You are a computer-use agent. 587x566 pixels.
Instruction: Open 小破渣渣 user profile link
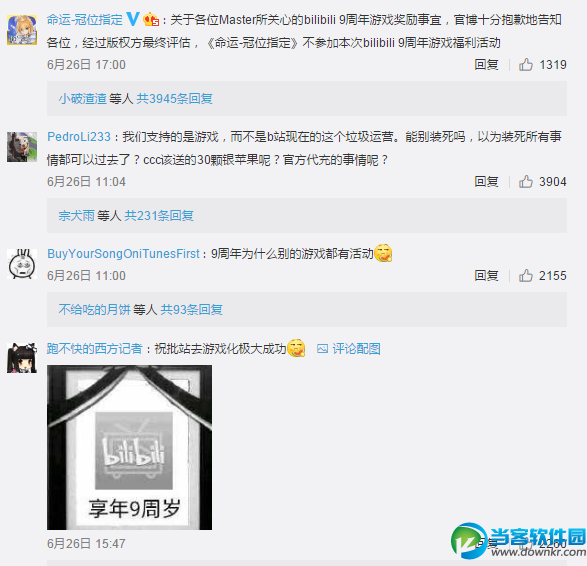tap(82, 99)
